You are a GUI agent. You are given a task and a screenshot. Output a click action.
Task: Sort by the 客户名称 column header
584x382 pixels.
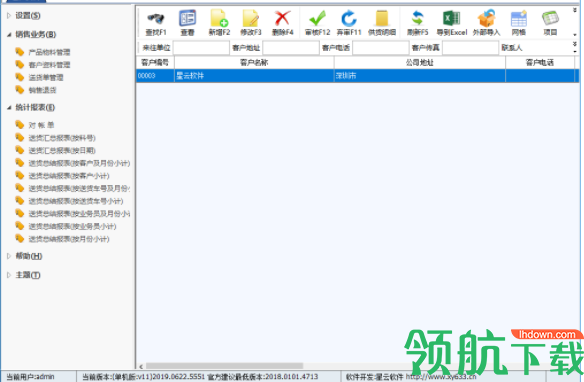(x=254, y=63)
